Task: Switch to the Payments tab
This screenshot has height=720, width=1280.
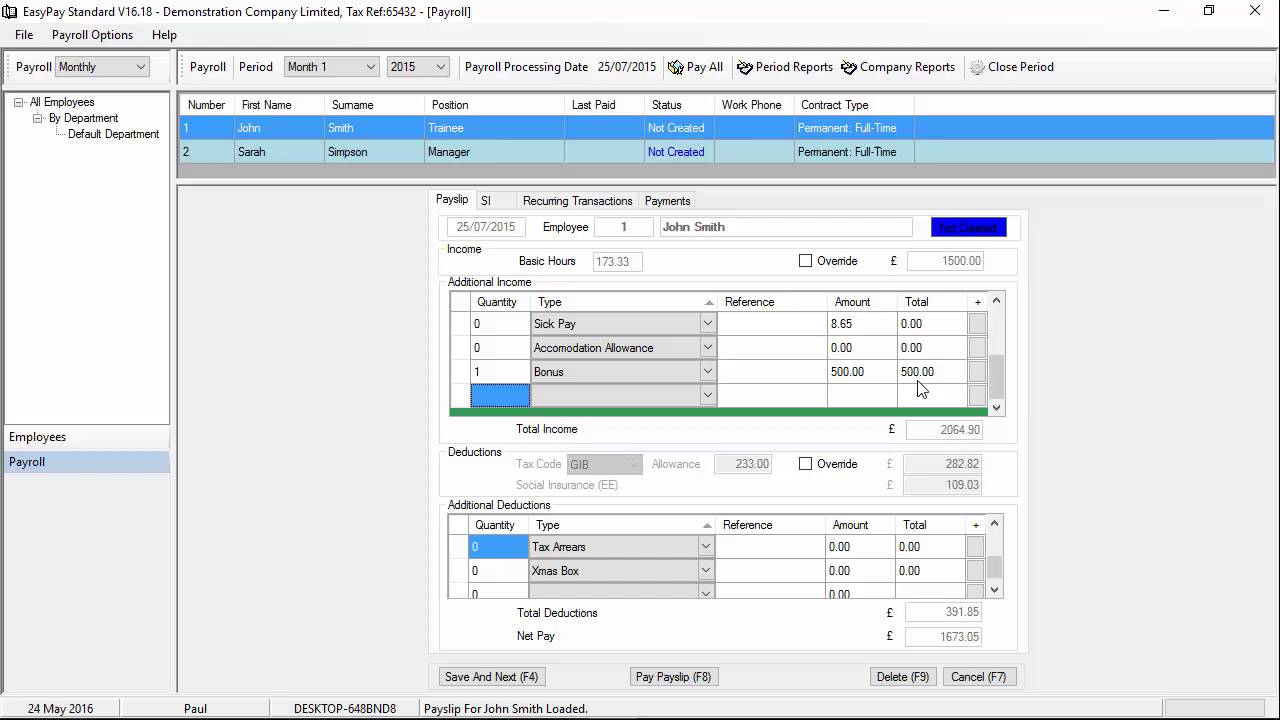Action: pos(667,201)
